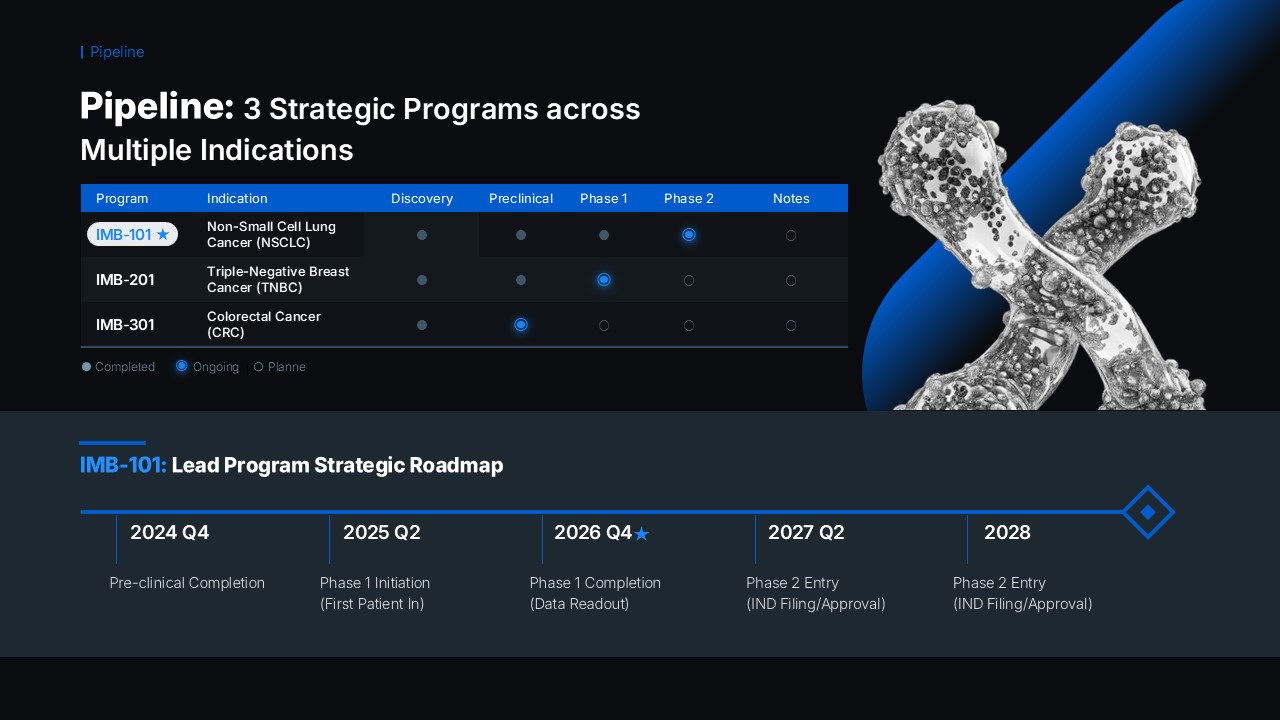Image resolution: width=1280 pixels, height=720 pixels.
Task: Click the star icon beside IMB-101
Action: (x=163, y=235)
